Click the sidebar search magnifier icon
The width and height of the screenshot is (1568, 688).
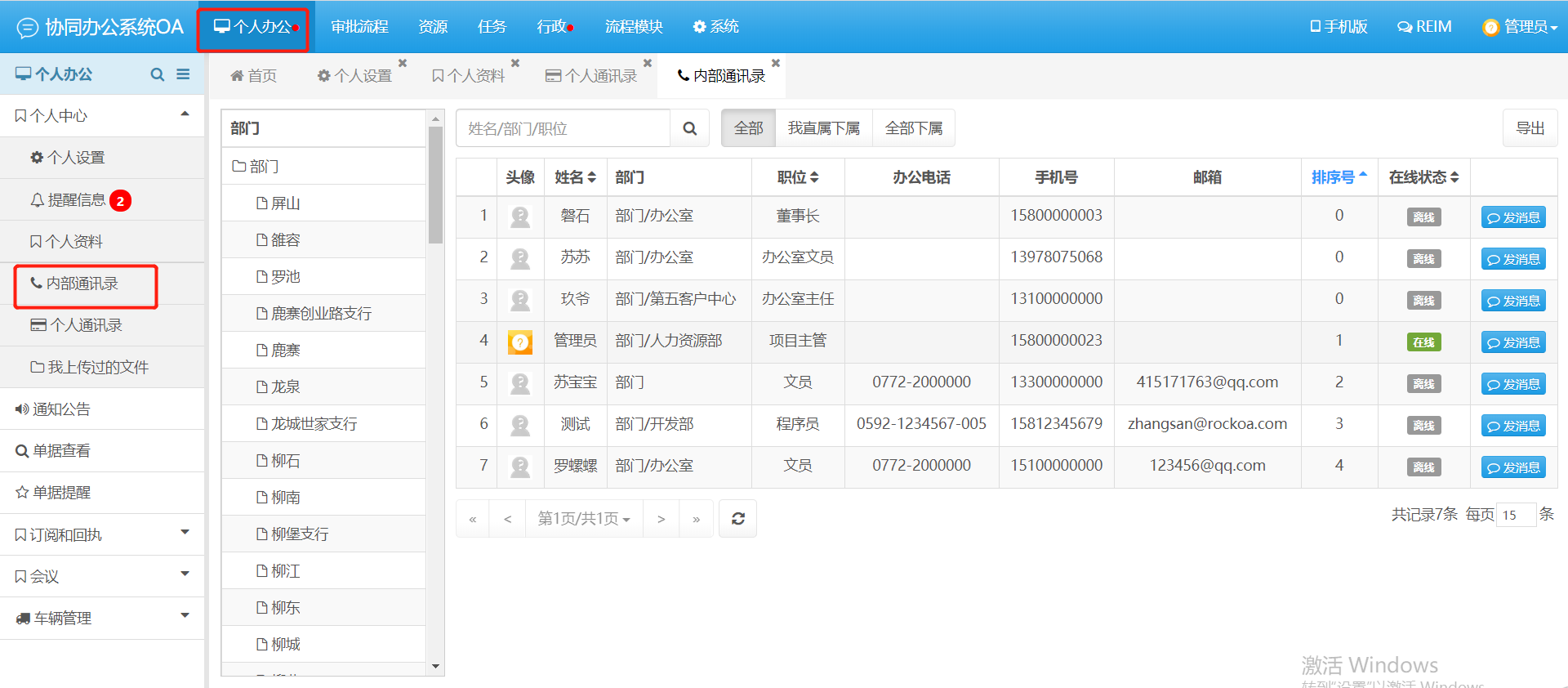pos(158,74)
